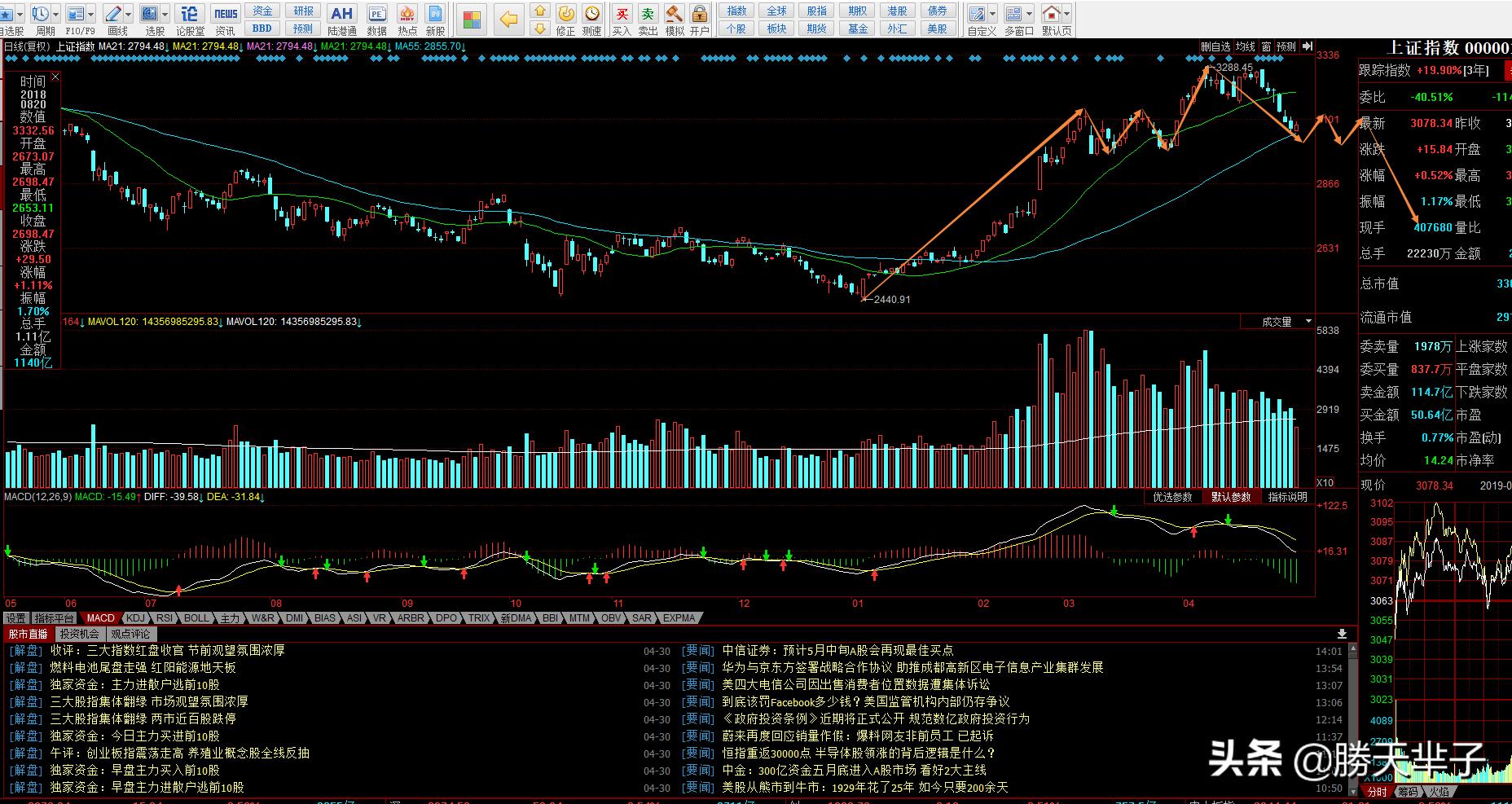Select the 投资机会 news tab
This screenshot has height=804, width=1512.
pos(79,634)
